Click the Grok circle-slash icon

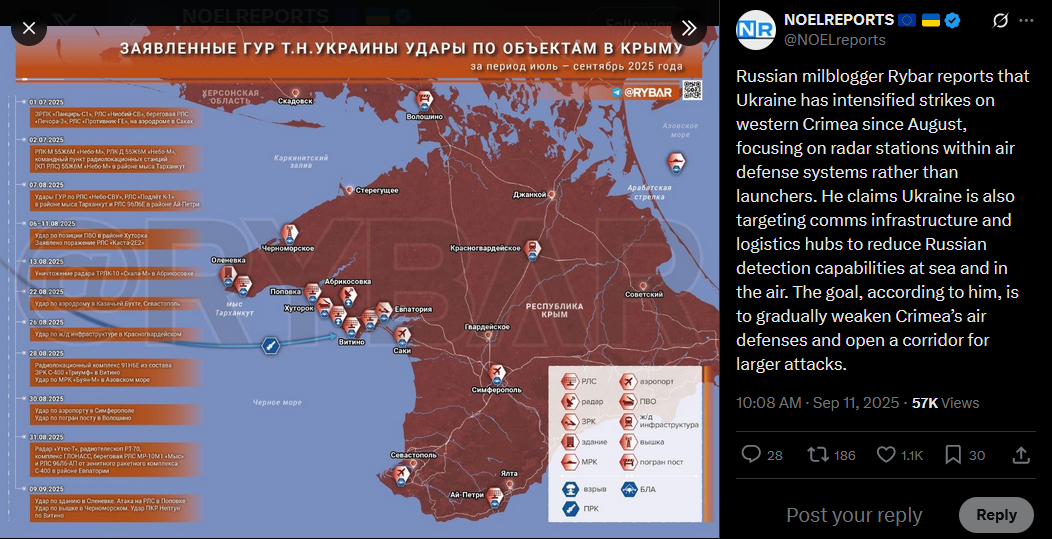coord(999,21)
